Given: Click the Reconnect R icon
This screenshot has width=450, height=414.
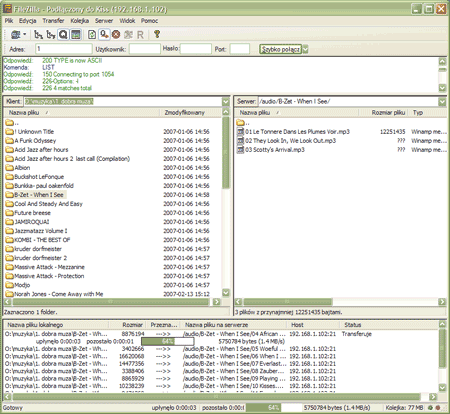Looking at the screenshot, I should point(140,35).
